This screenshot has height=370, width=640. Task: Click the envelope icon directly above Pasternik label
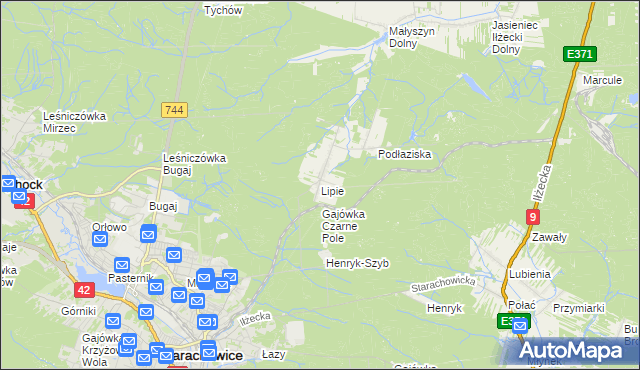tap(122, 265)
